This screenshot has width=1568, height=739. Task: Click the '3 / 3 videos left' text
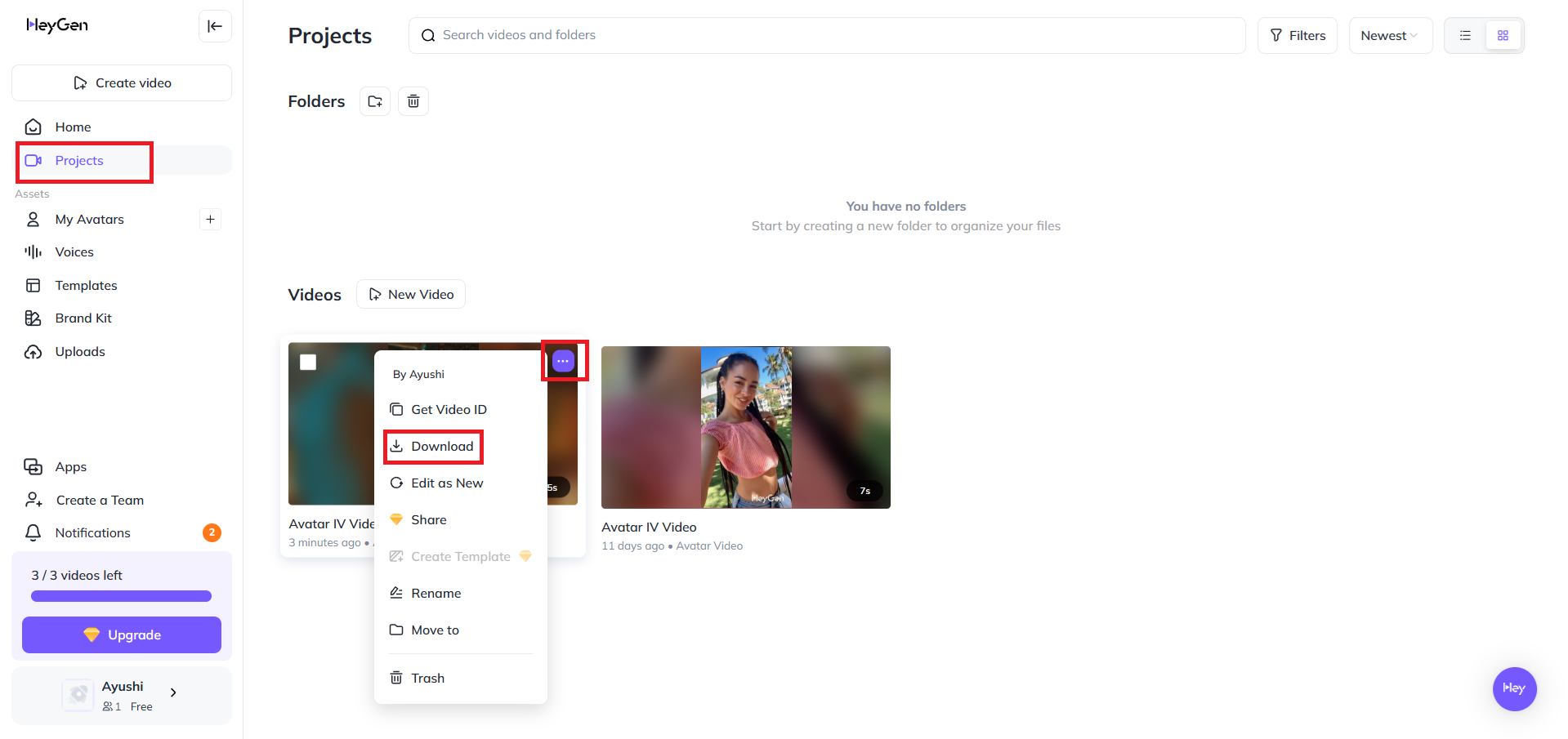[77, 576]
